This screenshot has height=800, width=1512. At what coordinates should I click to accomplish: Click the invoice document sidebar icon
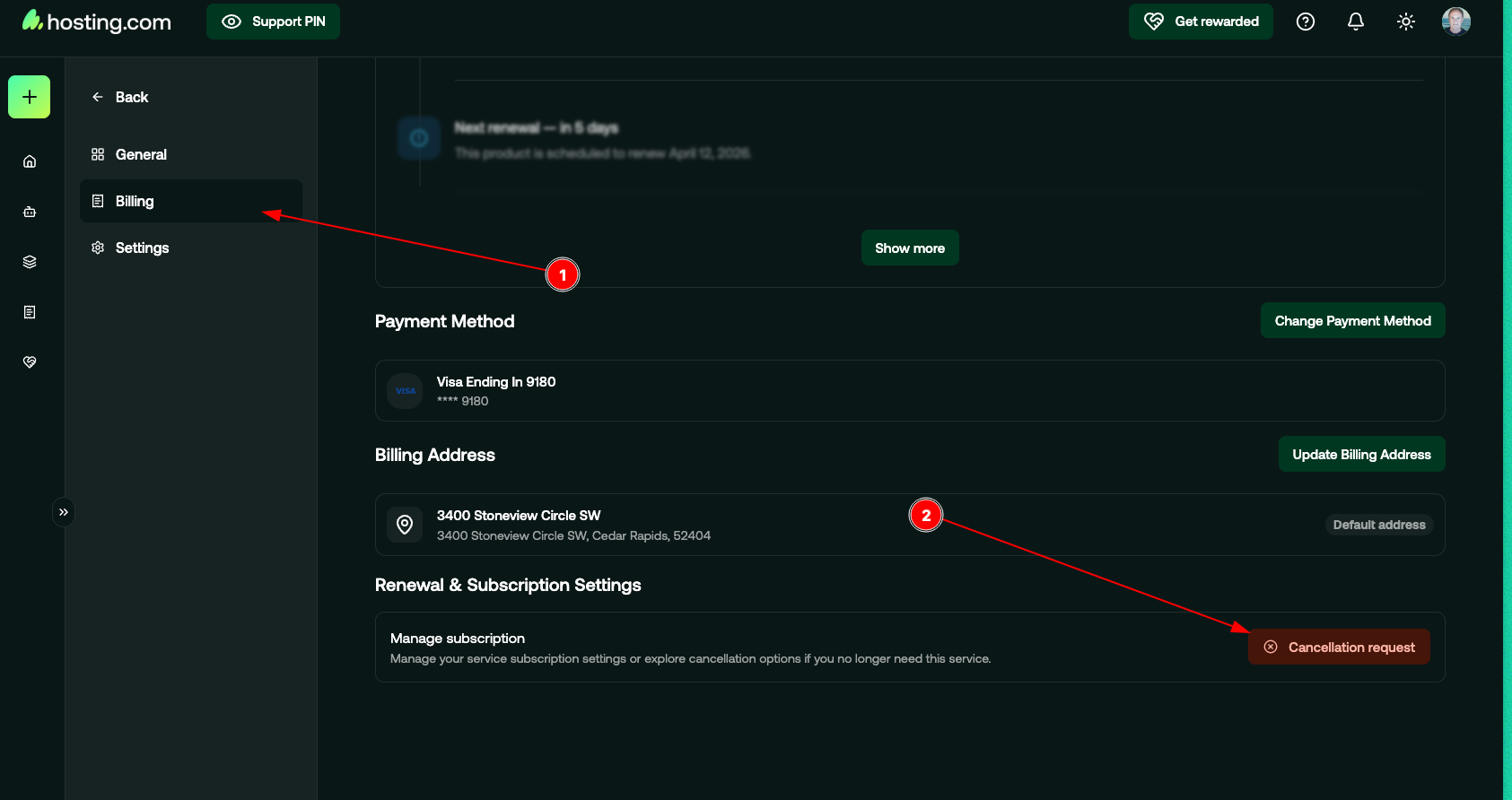click(x=30, y=312)
